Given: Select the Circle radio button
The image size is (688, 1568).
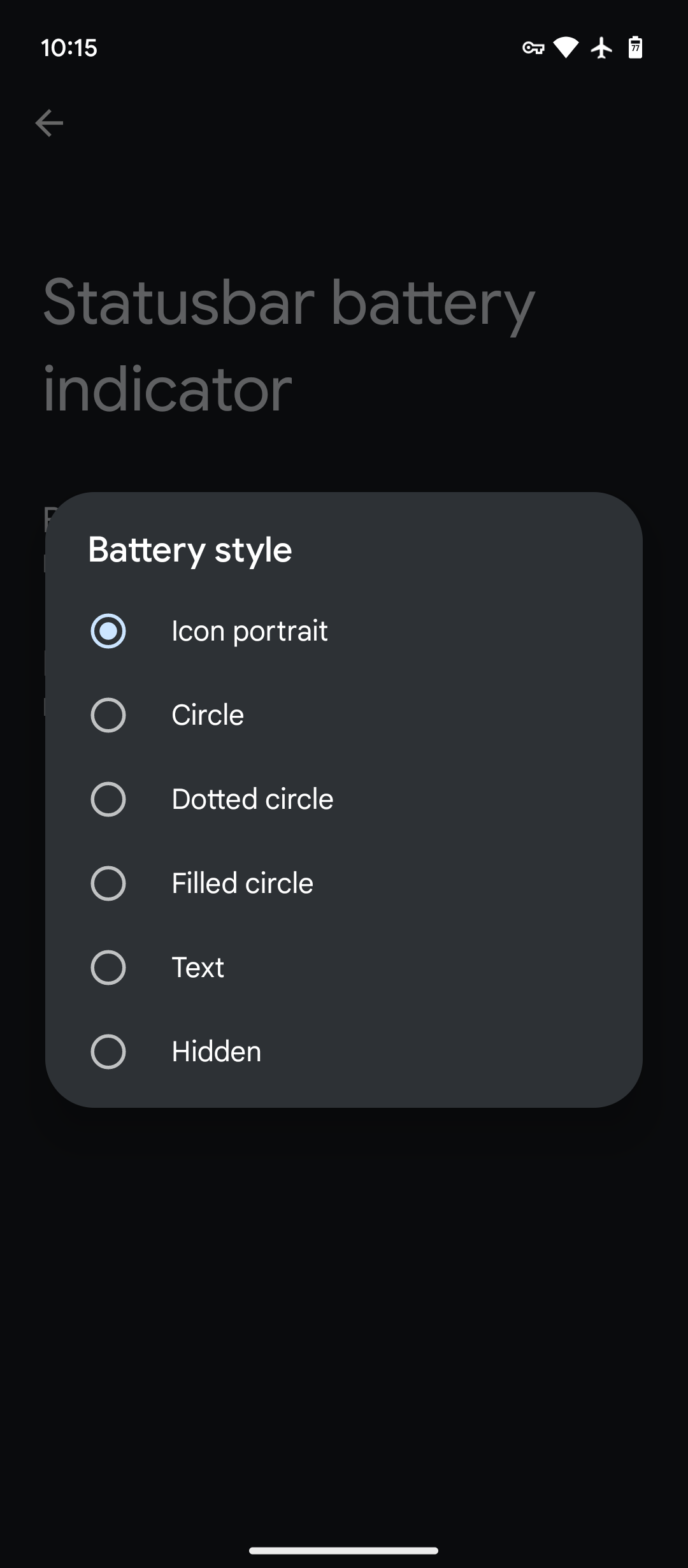Looking at the screenshot, I should [108, 715].
